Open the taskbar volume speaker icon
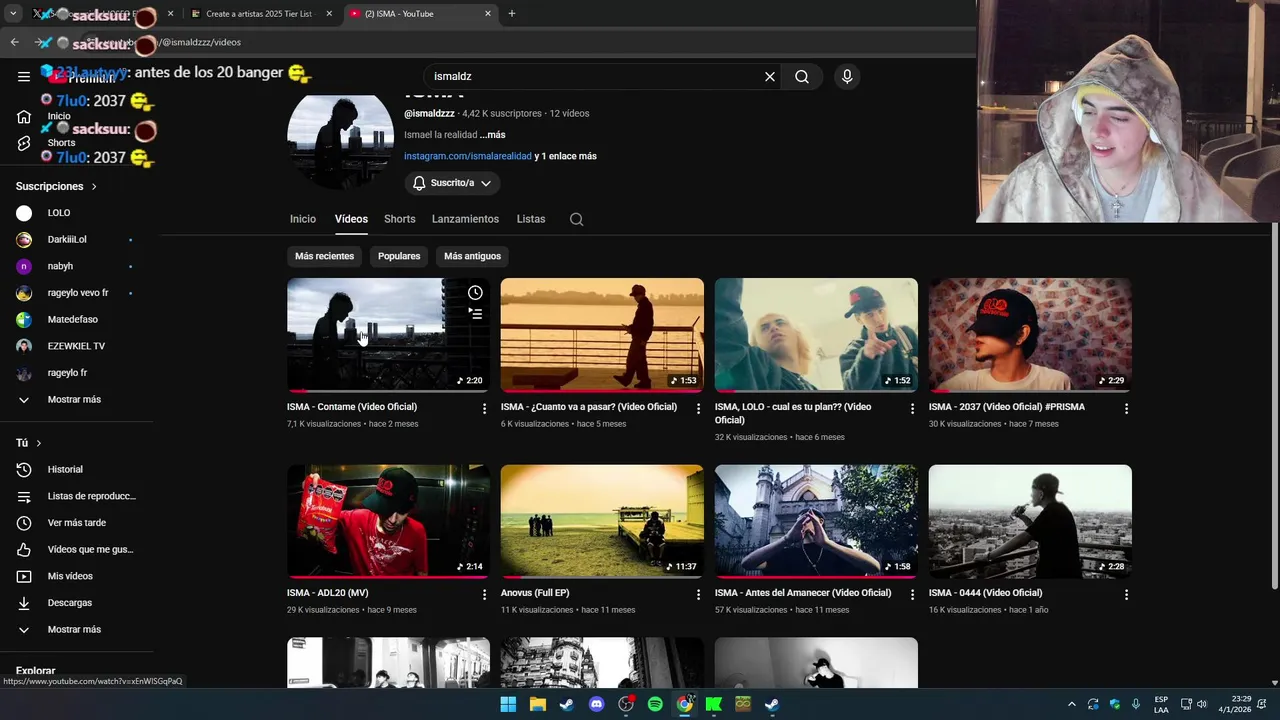Viewport: 1280px width, 720px height. click(1202, 704)
